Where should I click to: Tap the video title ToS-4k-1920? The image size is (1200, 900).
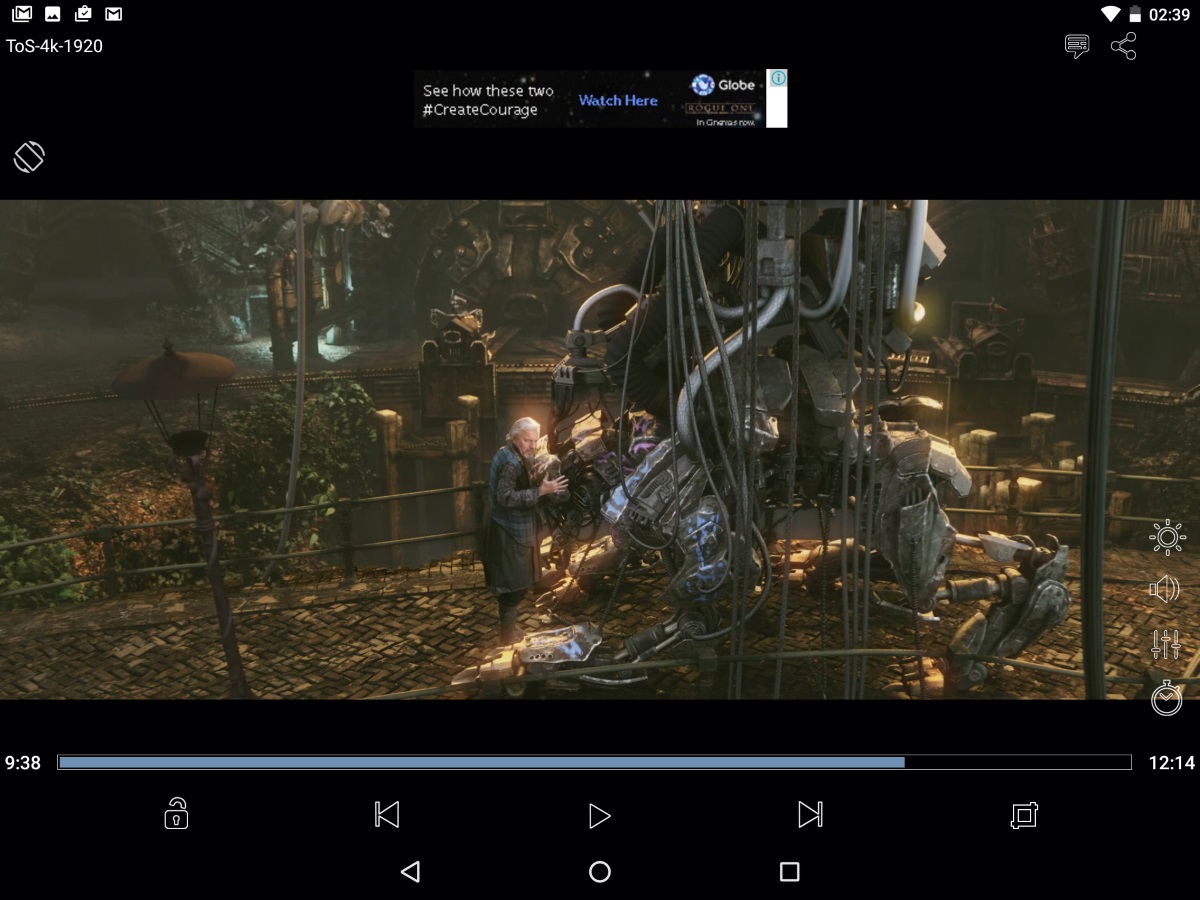pos(52,46)
